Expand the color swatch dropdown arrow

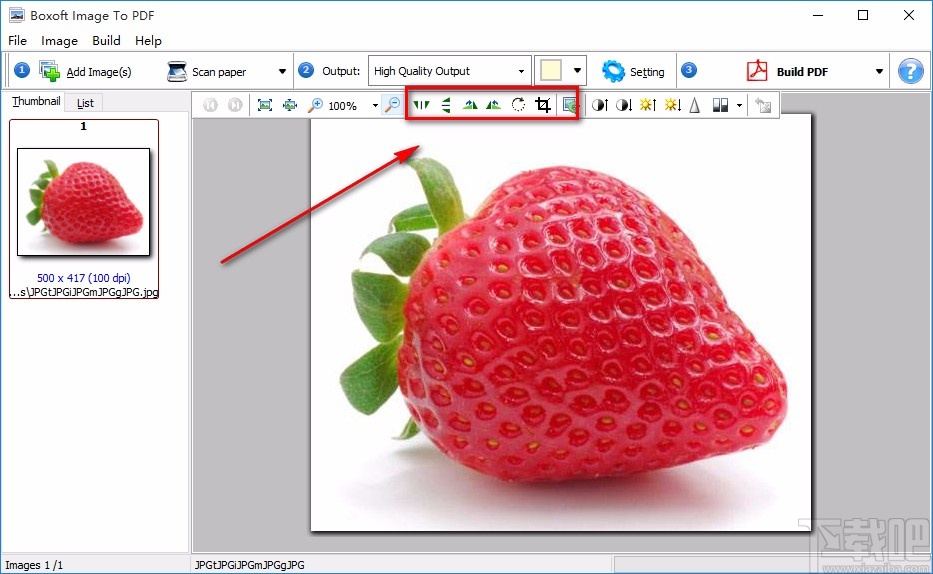click(577, 71)
